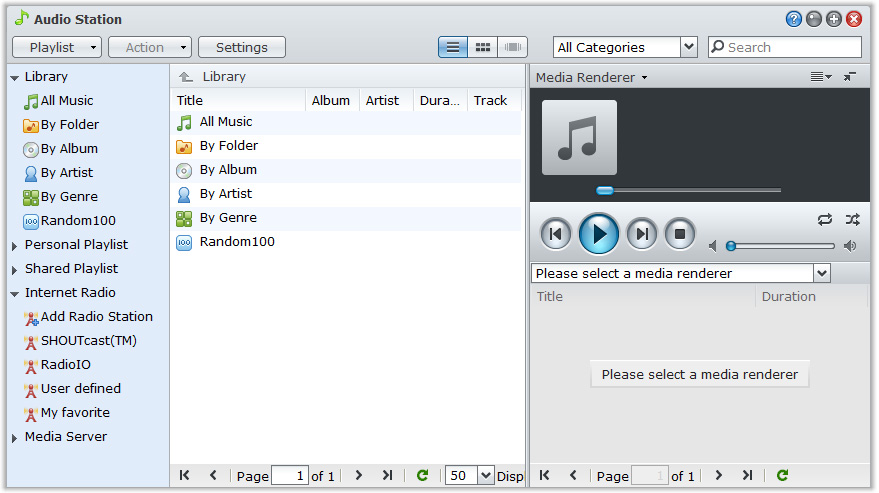Open the Settings dialog
Screen dimensions: 879x493
(x=242, y=47)
